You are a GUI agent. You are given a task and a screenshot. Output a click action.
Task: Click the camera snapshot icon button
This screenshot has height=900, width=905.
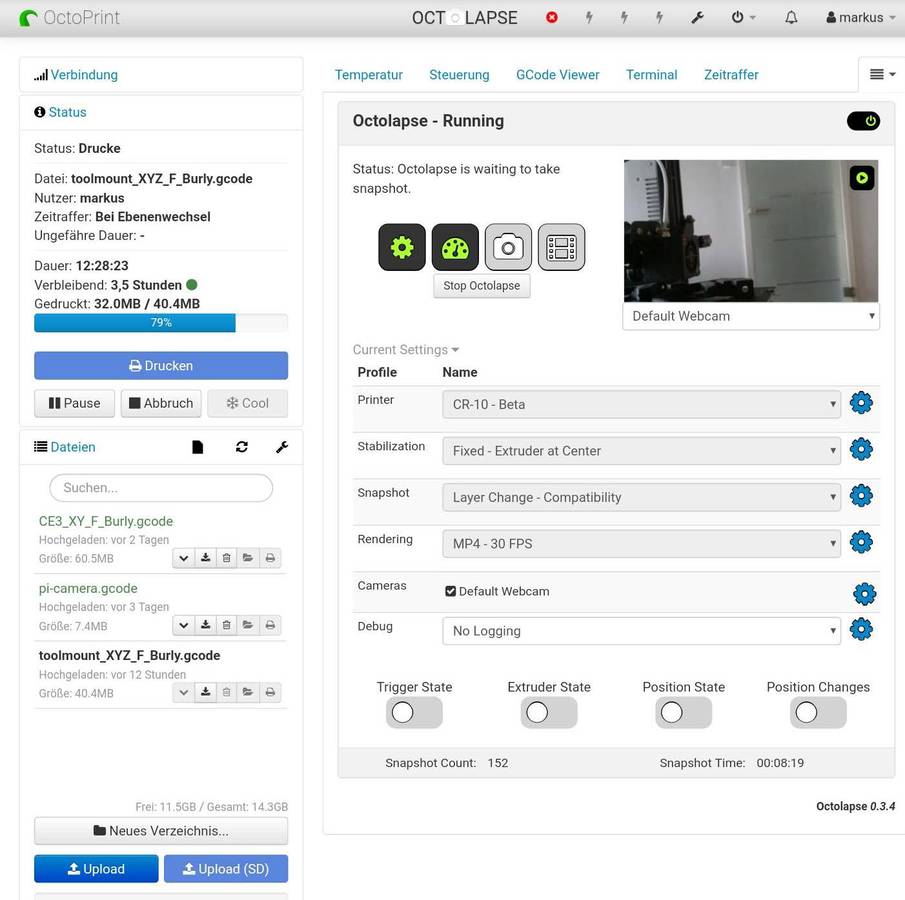pyautogui.click(x=508, y=247)
